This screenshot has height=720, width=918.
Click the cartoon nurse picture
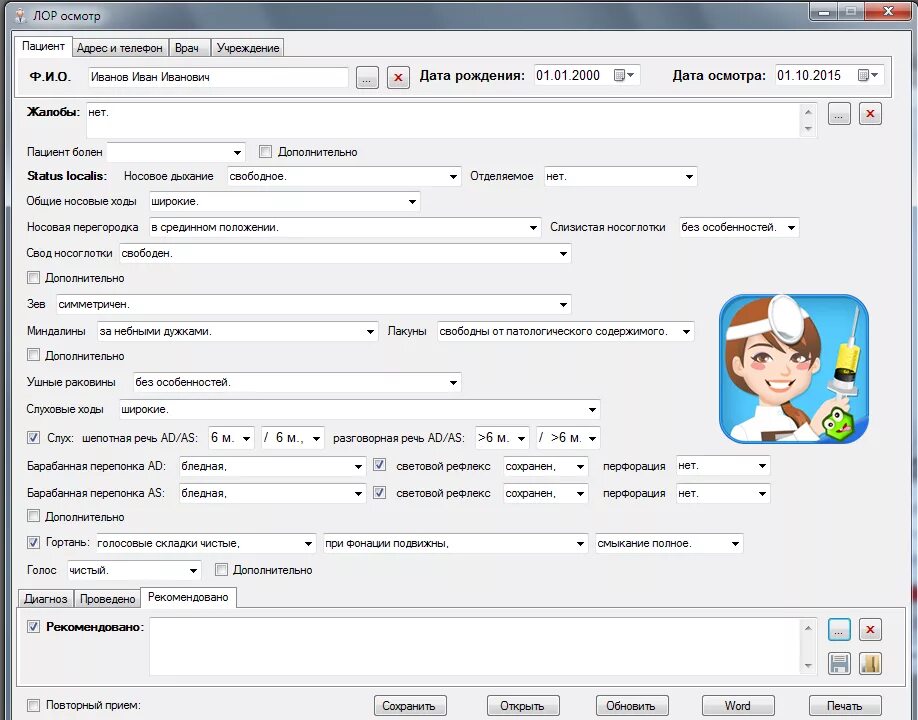tap(793, 369)
